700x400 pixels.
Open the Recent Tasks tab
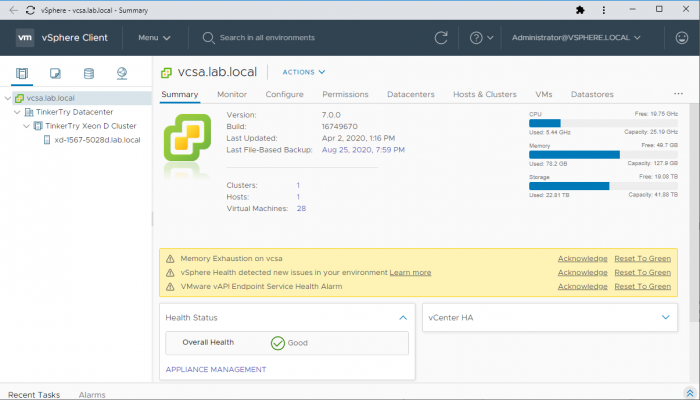[34, 395]
